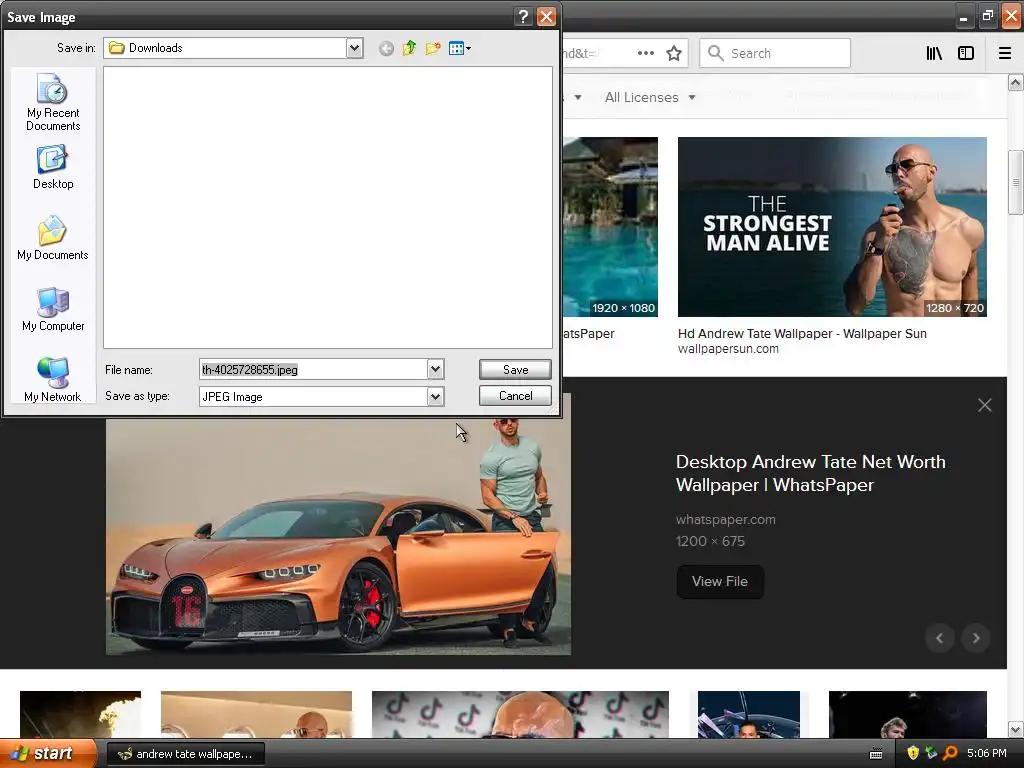
Task: Click the keyboard icon in system tray
Action: point(876,754)
